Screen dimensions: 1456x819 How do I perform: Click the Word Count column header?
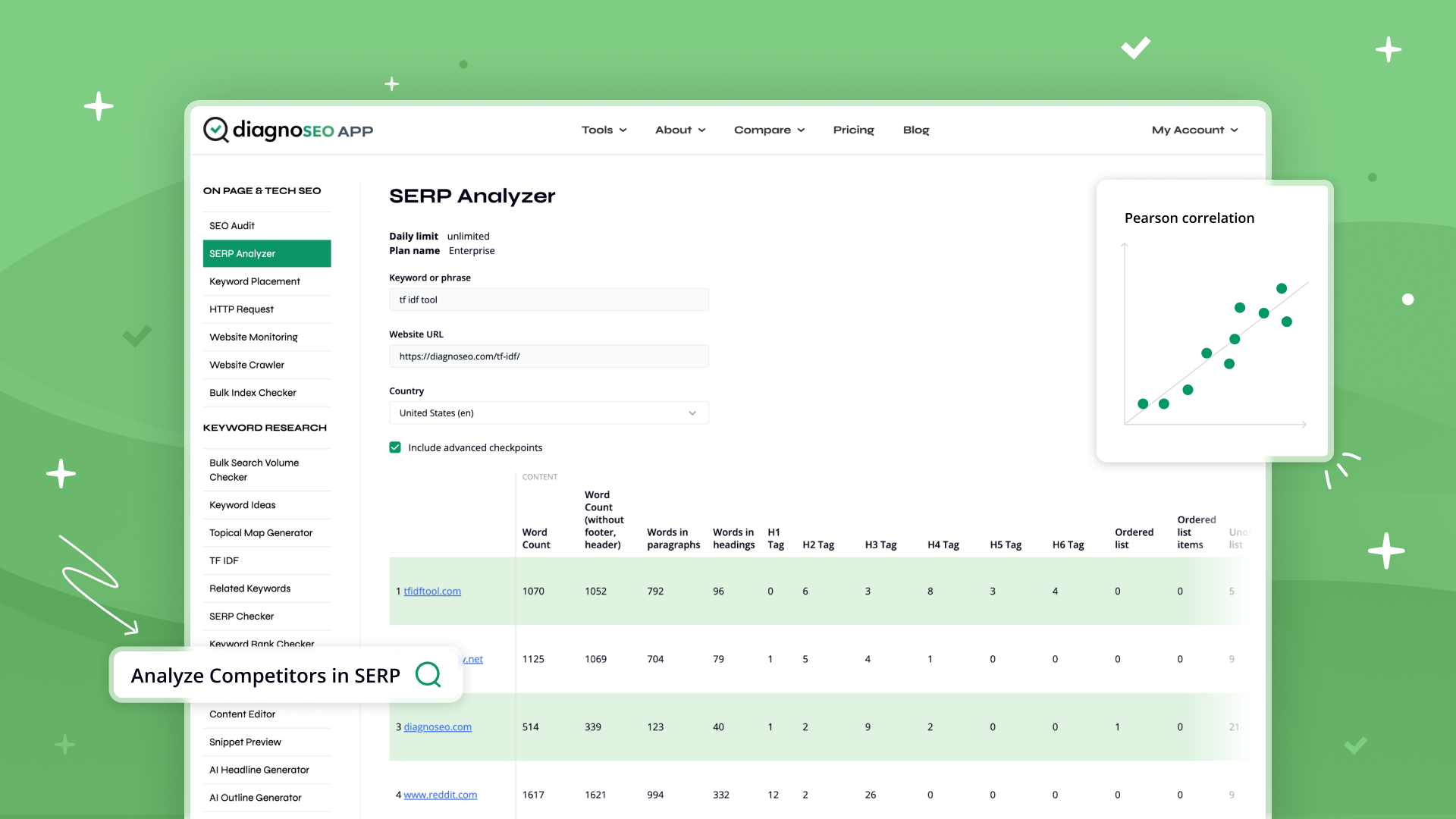tap(536, 538)
